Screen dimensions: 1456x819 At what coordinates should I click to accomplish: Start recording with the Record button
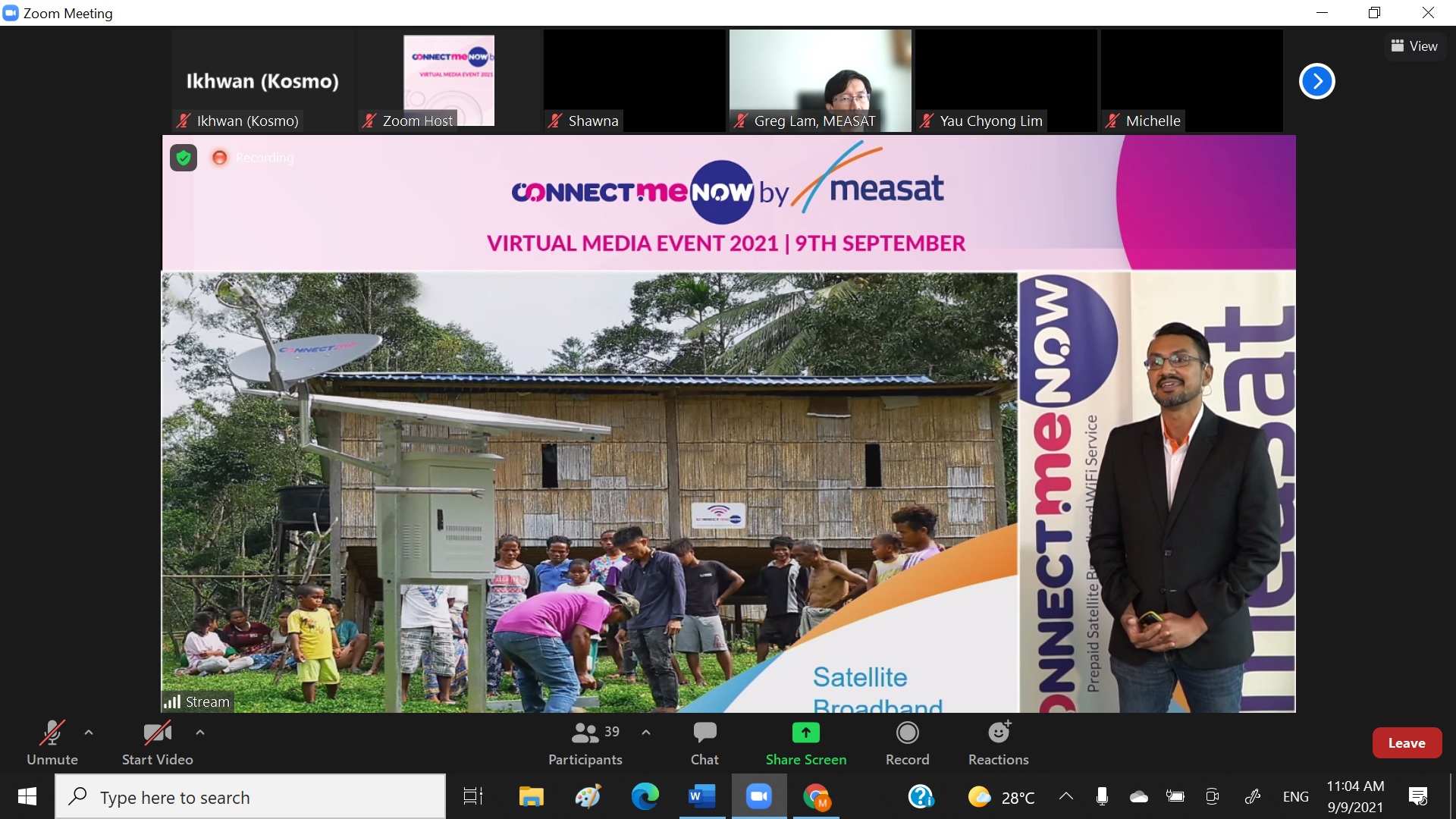point(907,743)
